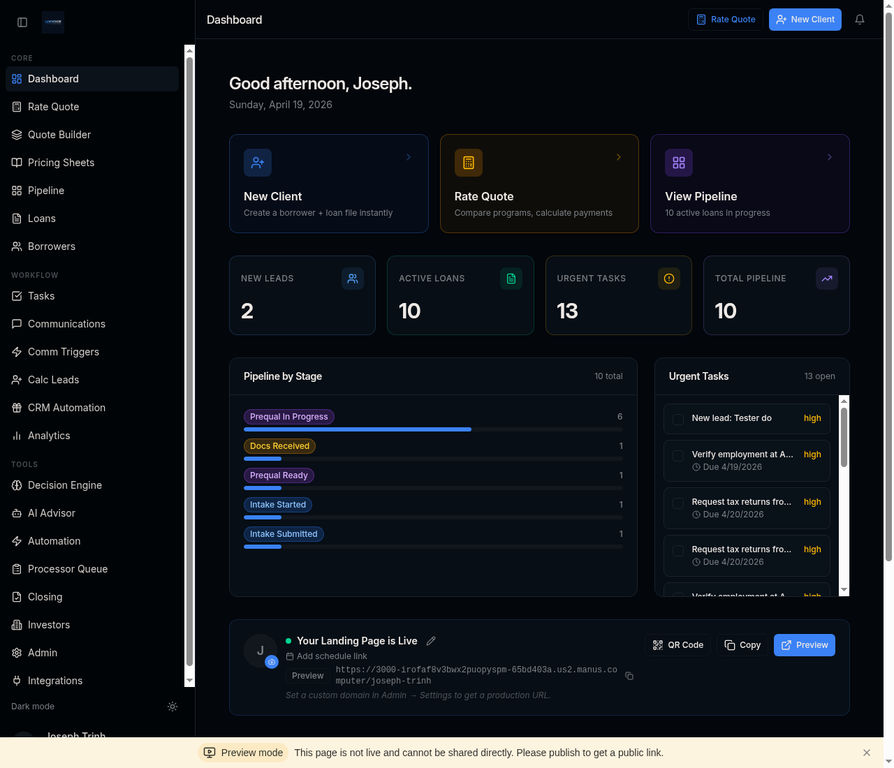894x768 pixels.
Task: Expand the View Pipeline card arrow
Action: point(829,157)
